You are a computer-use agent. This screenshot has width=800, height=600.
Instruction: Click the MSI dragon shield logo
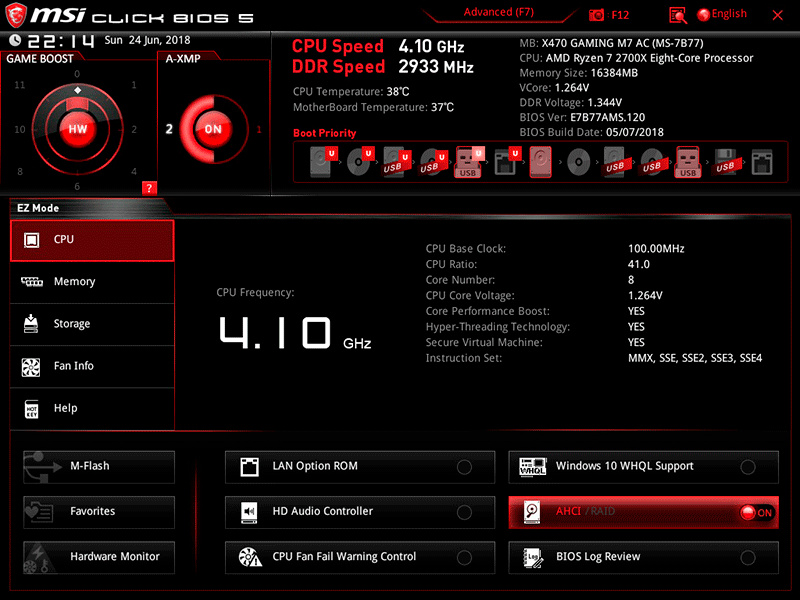click(15, 15)
